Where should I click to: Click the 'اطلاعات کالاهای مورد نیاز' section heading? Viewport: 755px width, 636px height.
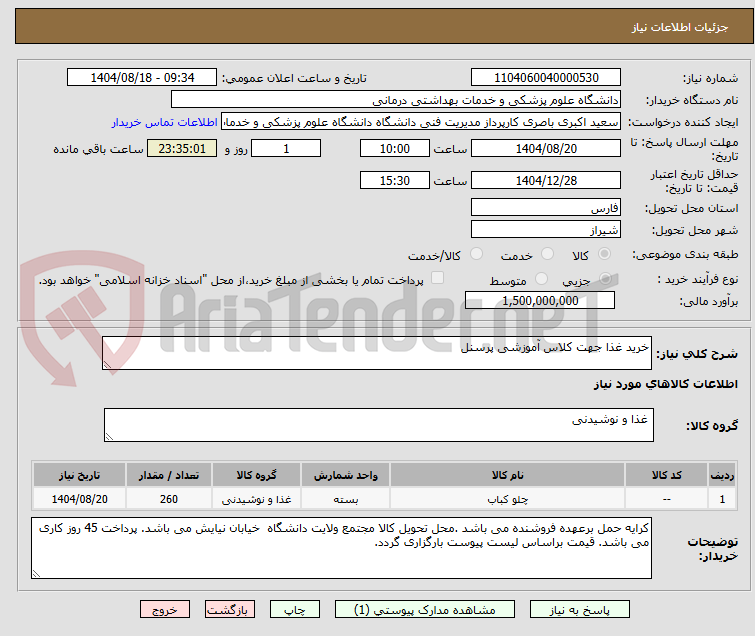coord(665,384)
